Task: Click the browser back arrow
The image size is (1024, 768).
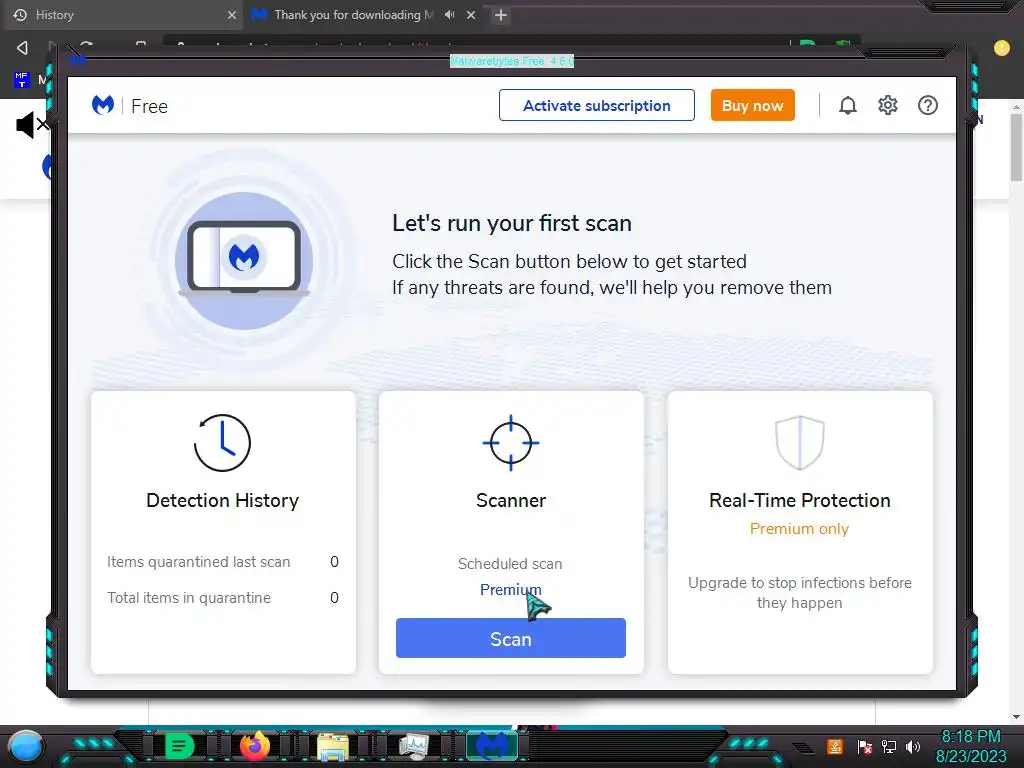Action: pos(22,47)
